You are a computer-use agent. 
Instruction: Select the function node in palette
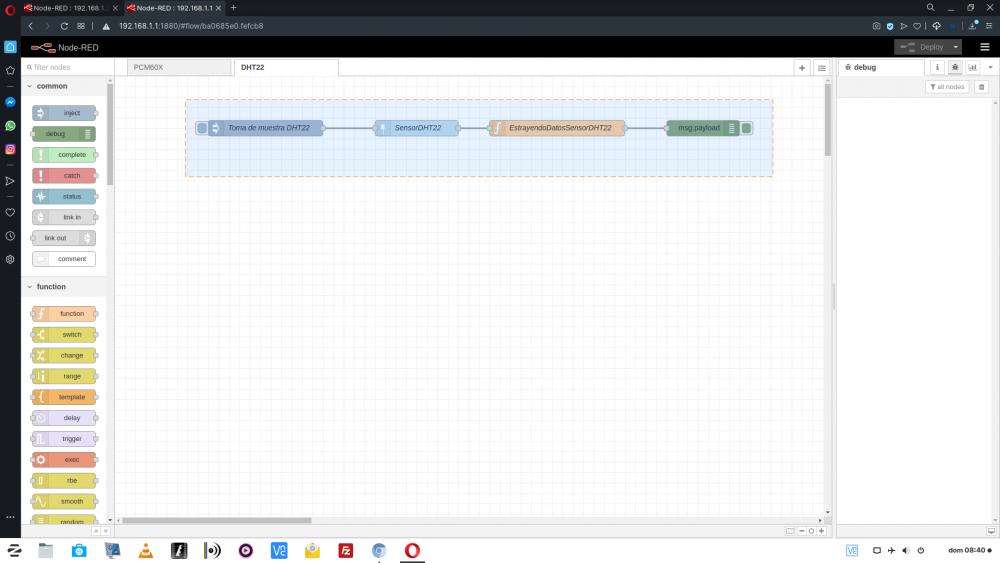coord(64,314)
